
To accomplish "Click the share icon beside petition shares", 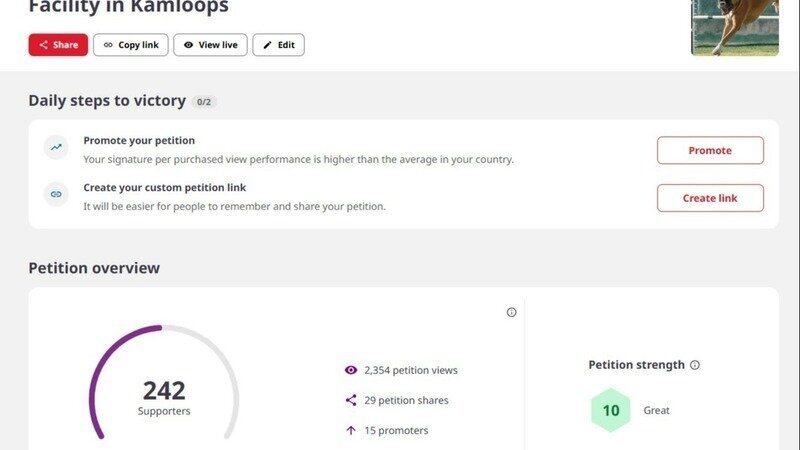I will coord(351,400).
